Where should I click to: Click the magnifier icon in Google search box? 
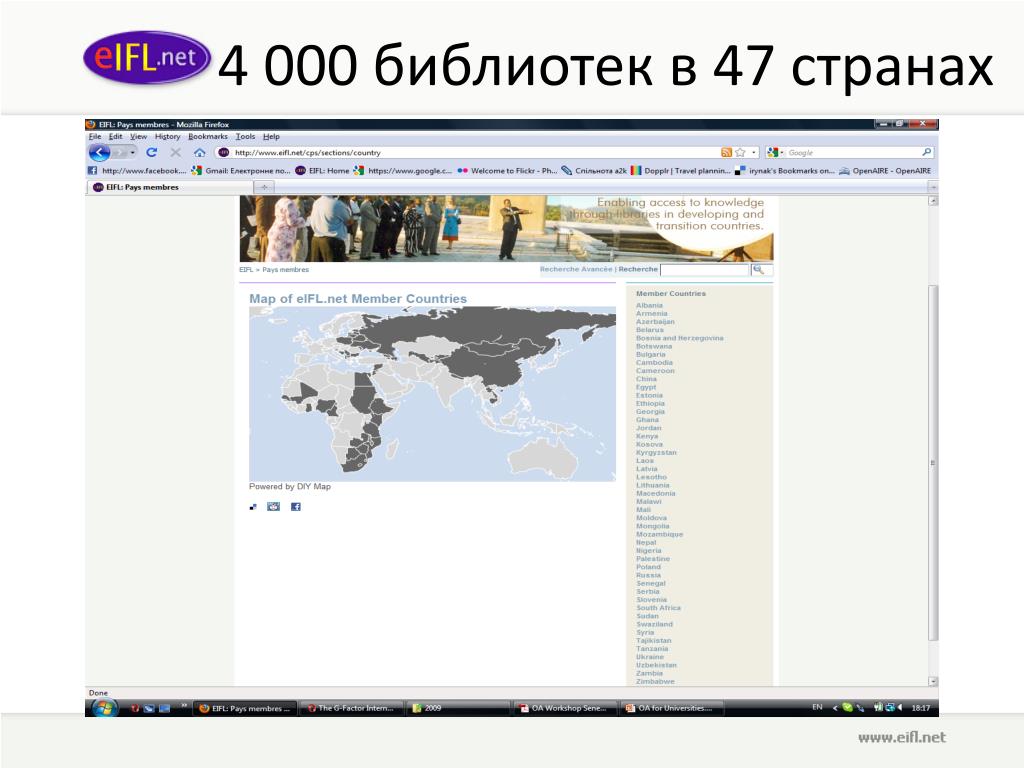926,152
